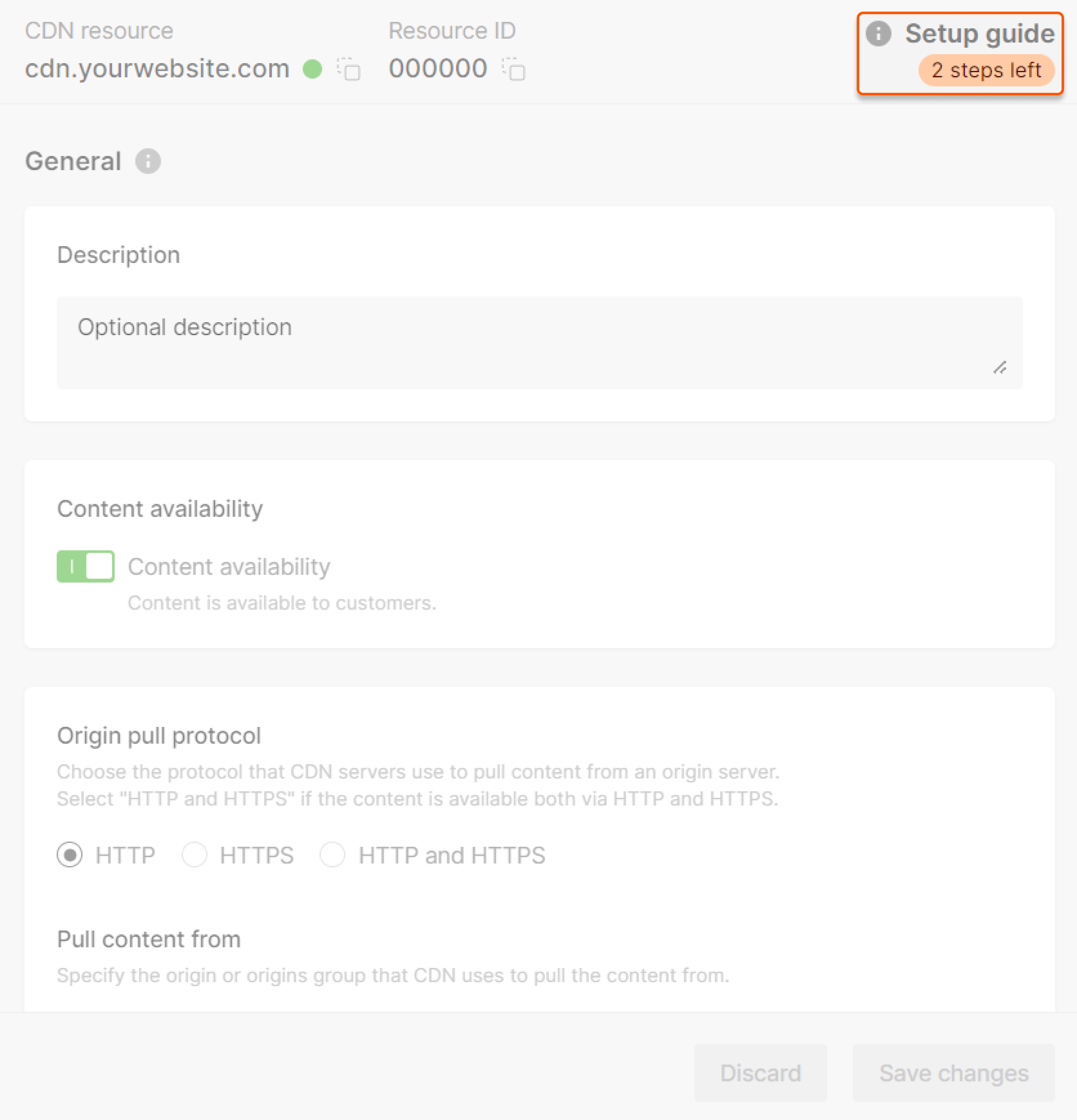Viewport: 1077px width, 1120px height.
Task: Click the description box resize handle
Action: (x=999, y=368)
